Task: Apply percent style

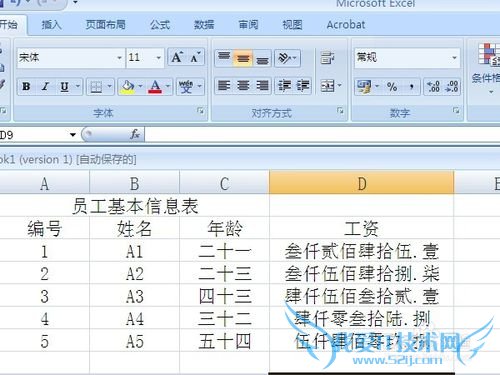Action: click(x=392, y=87)
